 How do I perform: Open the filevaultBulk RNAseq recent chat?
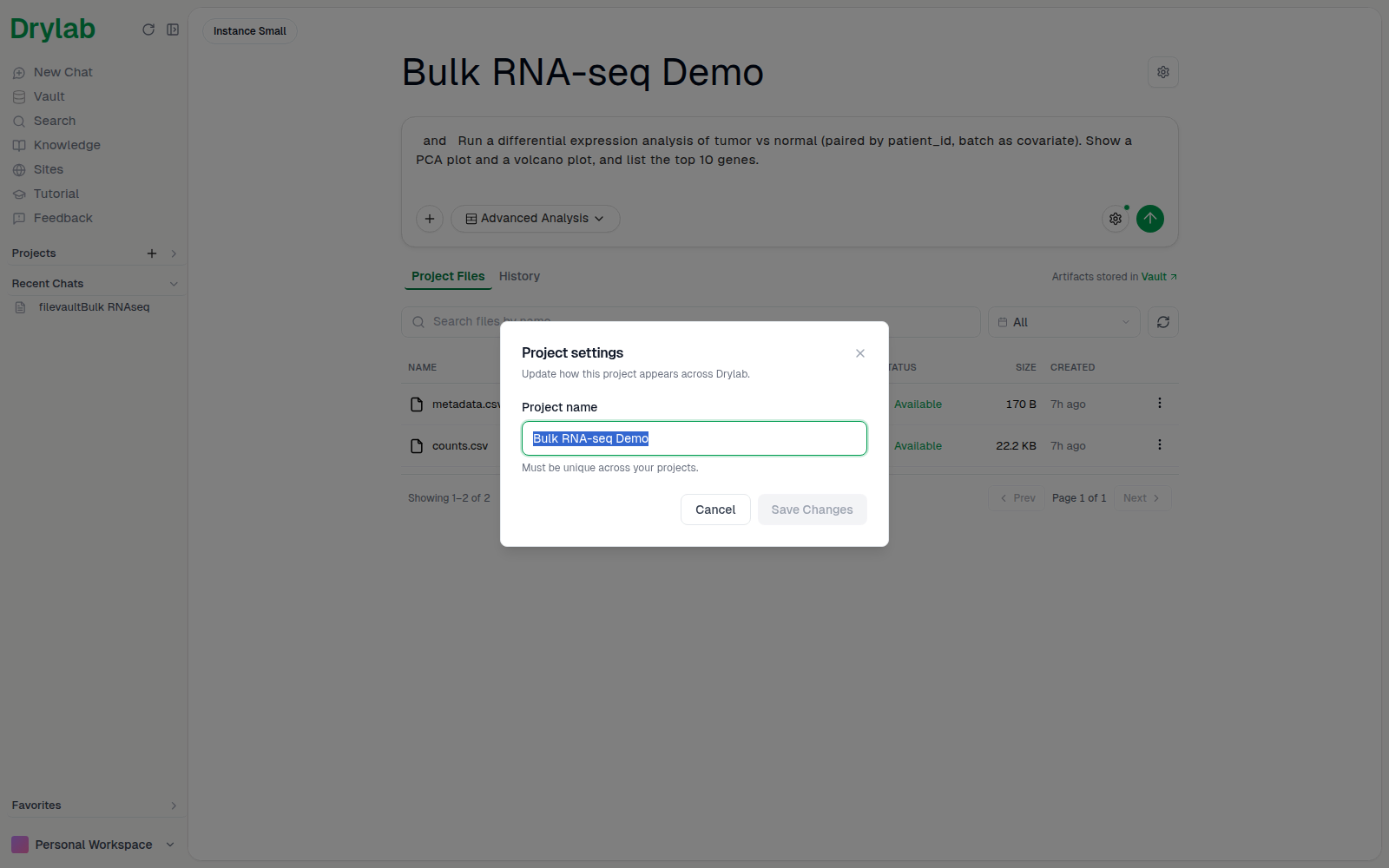(94, 307)
